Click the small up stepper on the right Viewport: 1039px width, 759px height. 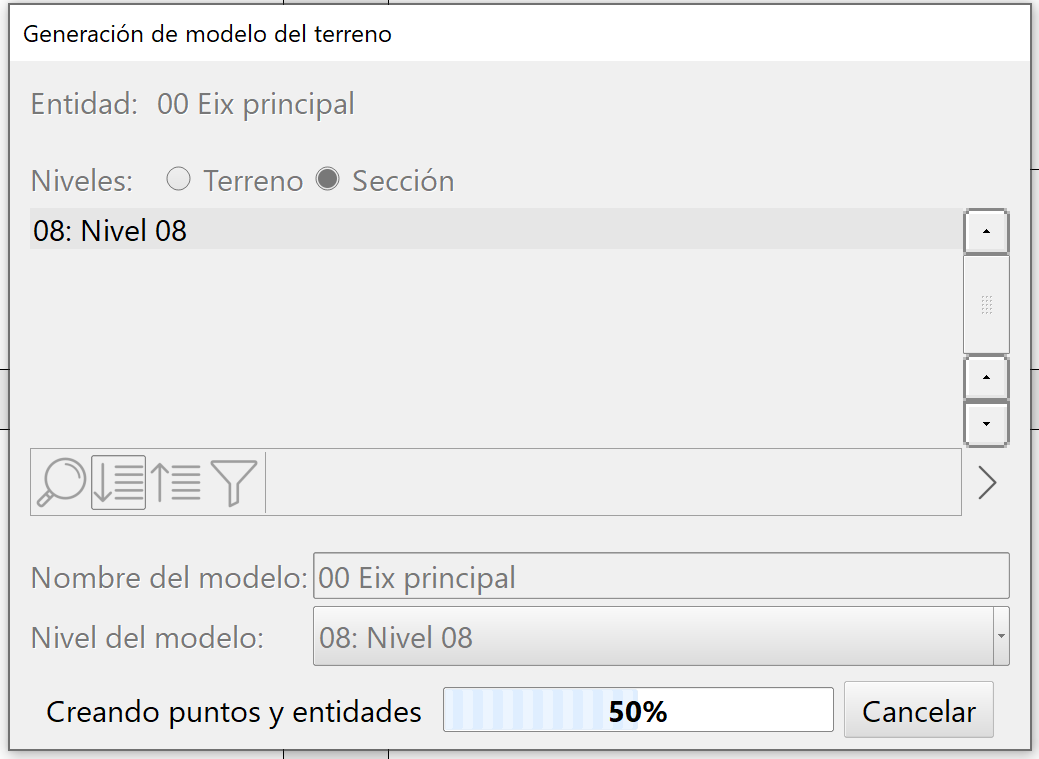click(986, 377)
